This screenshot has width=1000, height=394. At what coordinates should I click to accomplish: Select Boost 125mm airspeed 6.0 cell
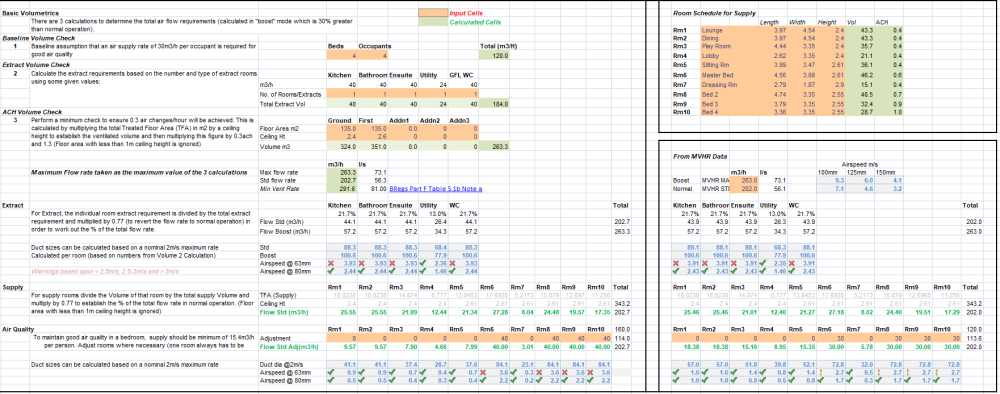[x=861, y=180]
